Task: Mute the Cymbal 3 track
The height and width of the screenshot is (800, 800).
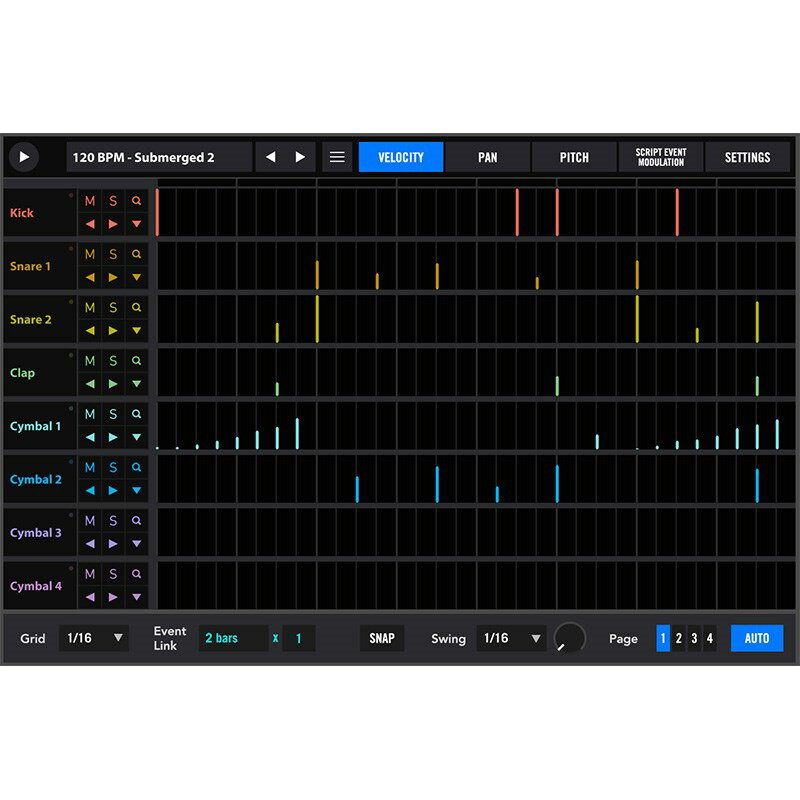Action: pos(90,520)
